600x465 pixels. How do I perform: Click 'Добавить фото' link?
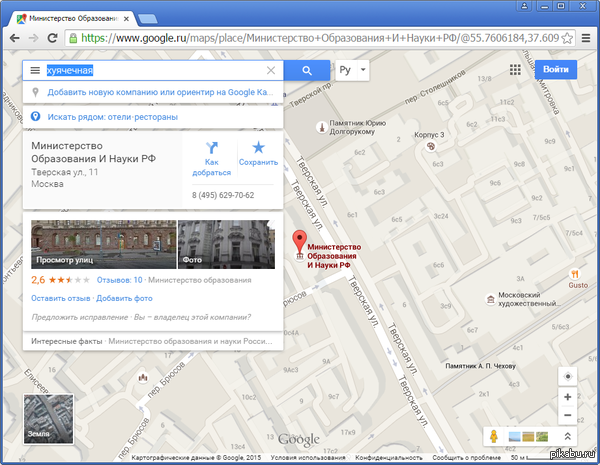point(124,298)
